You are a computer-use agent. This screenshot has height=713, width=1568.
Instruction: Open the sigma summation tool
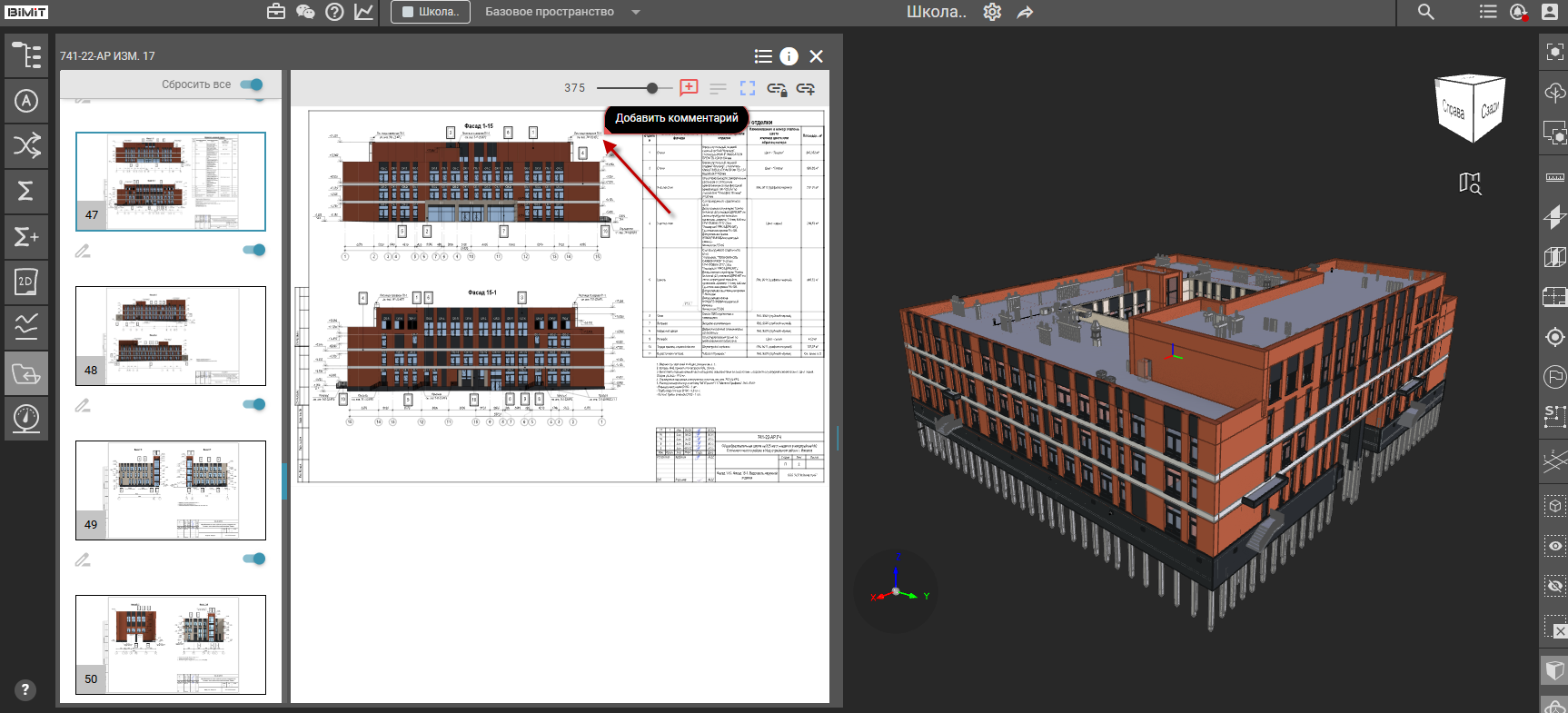(26, 191)
